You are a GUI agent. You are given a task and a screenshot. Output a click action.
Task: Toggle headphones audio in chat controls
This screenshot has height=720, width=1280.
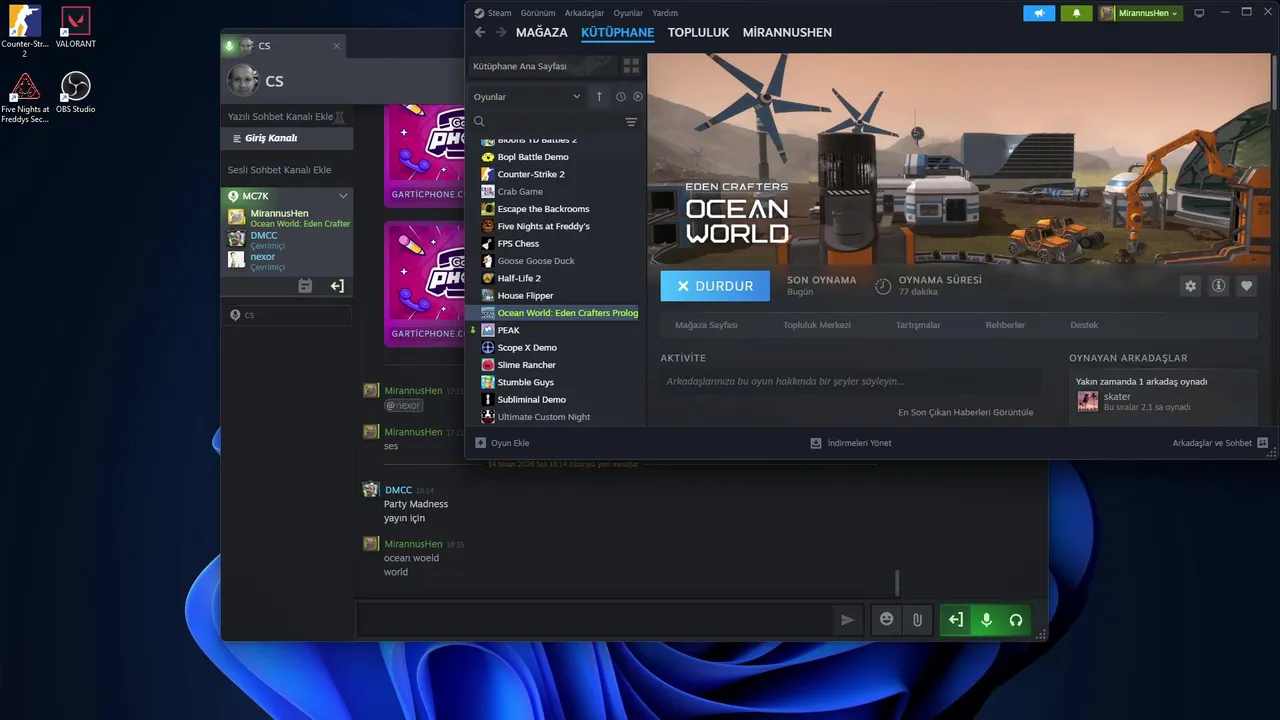click(x=1016, y=620)
